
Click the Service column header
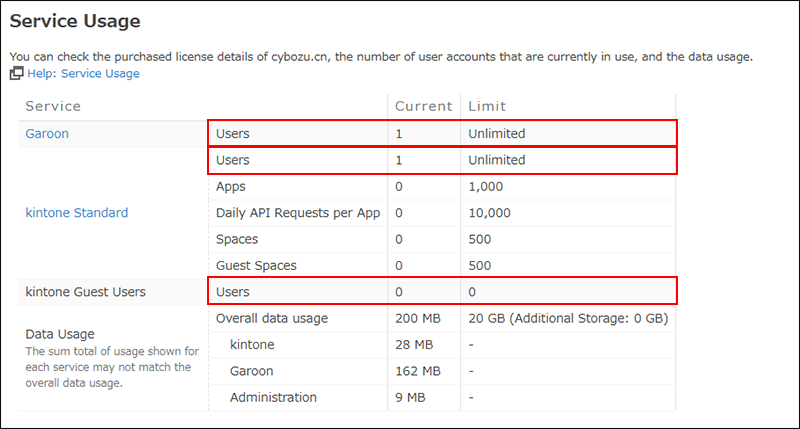click(x=53, y=106)
